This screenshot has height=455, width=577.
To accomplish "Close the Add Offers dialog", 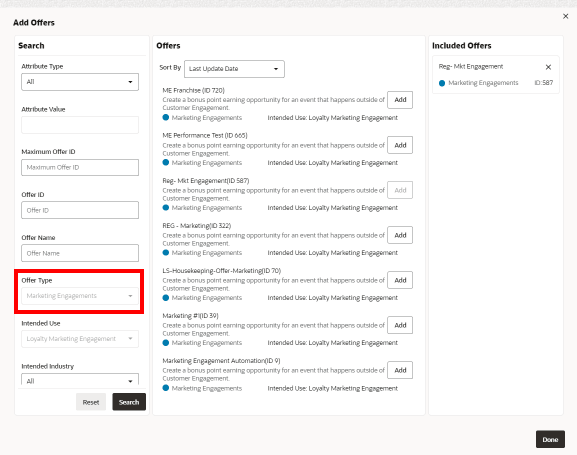I will point(565,16).
